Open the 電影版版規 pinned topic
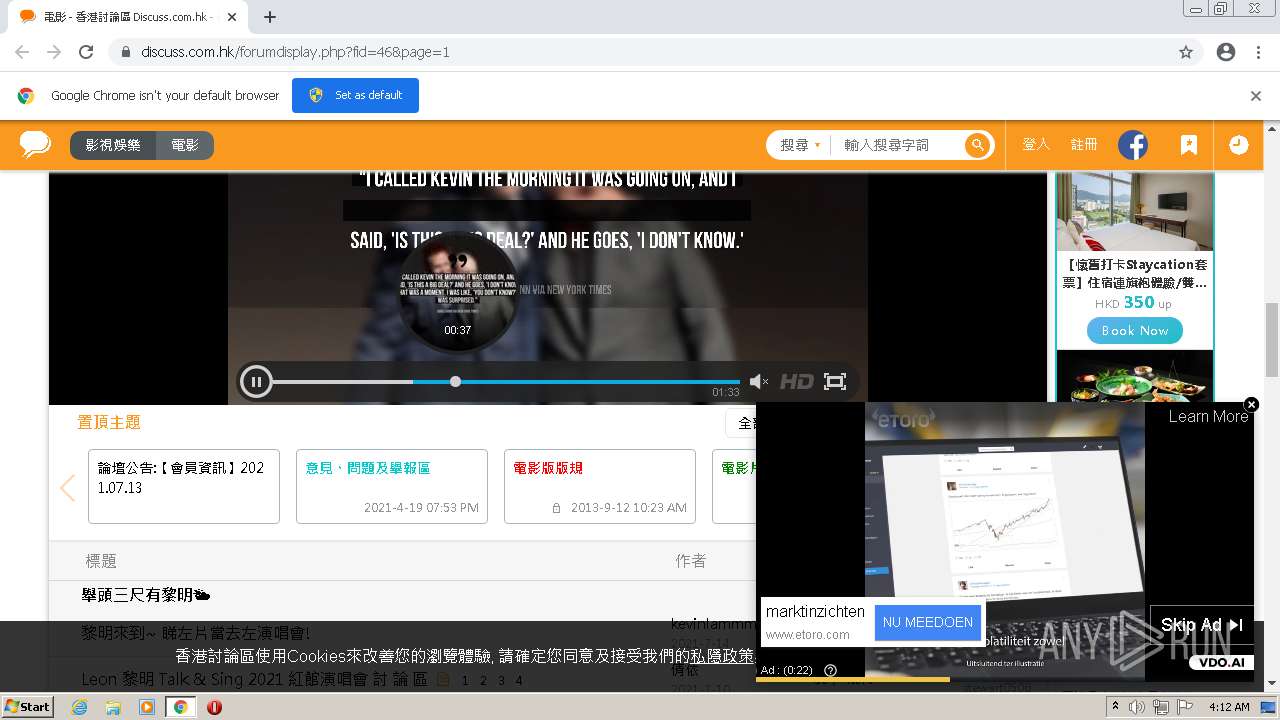Viewport: 1280px width, 720px height. point(600,486)
